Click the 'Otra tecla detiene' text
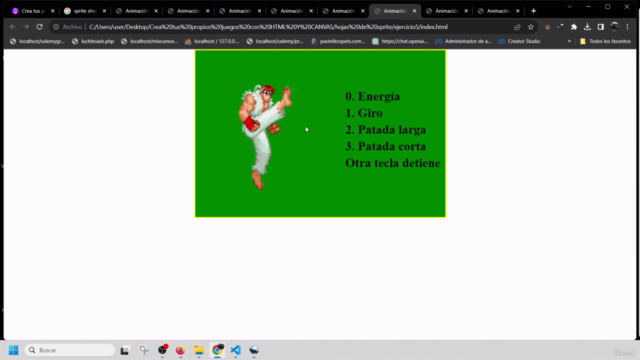Screen dimensions: 640x360 [393, 163]
